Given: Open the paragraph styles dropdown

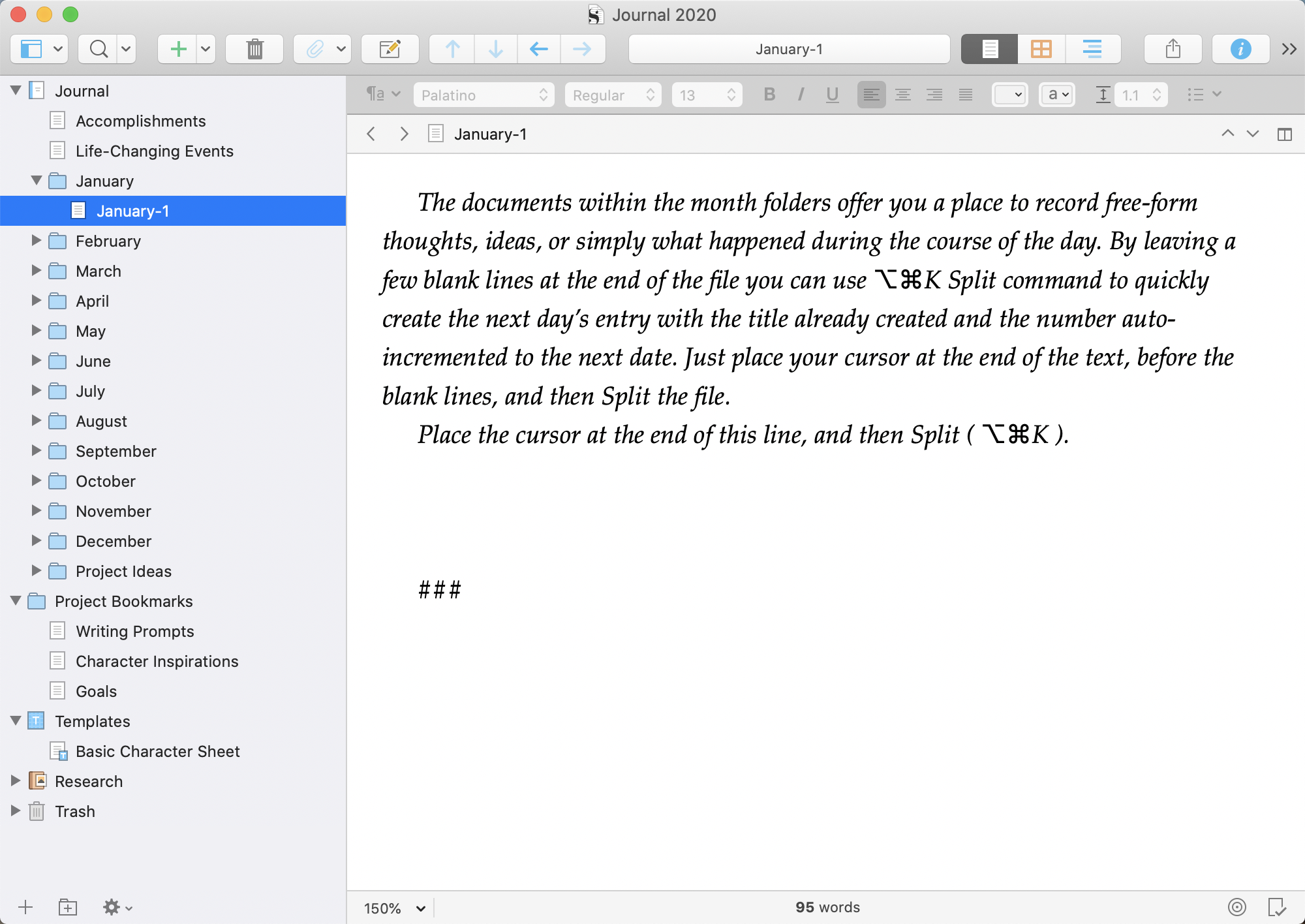Looking at the screenshot, I should [x=383, y=95].
